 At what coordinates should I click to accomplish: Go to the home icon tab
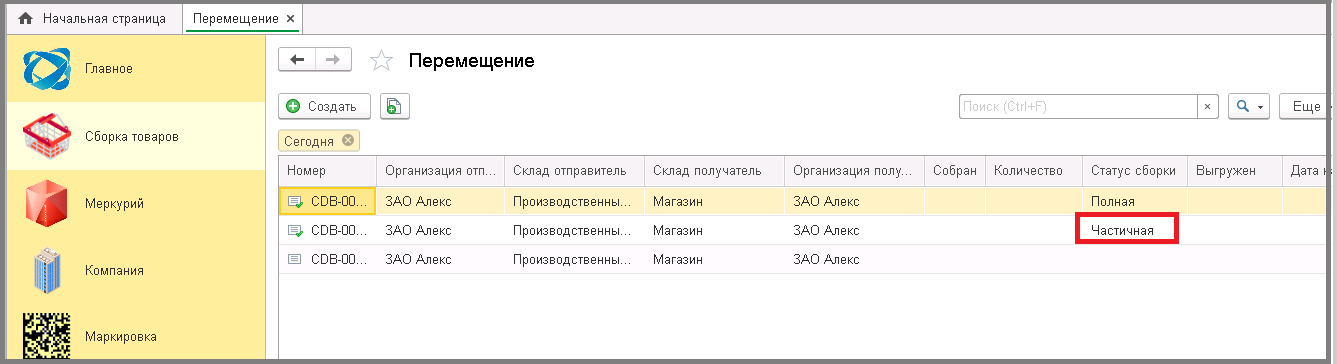point(26,19)
